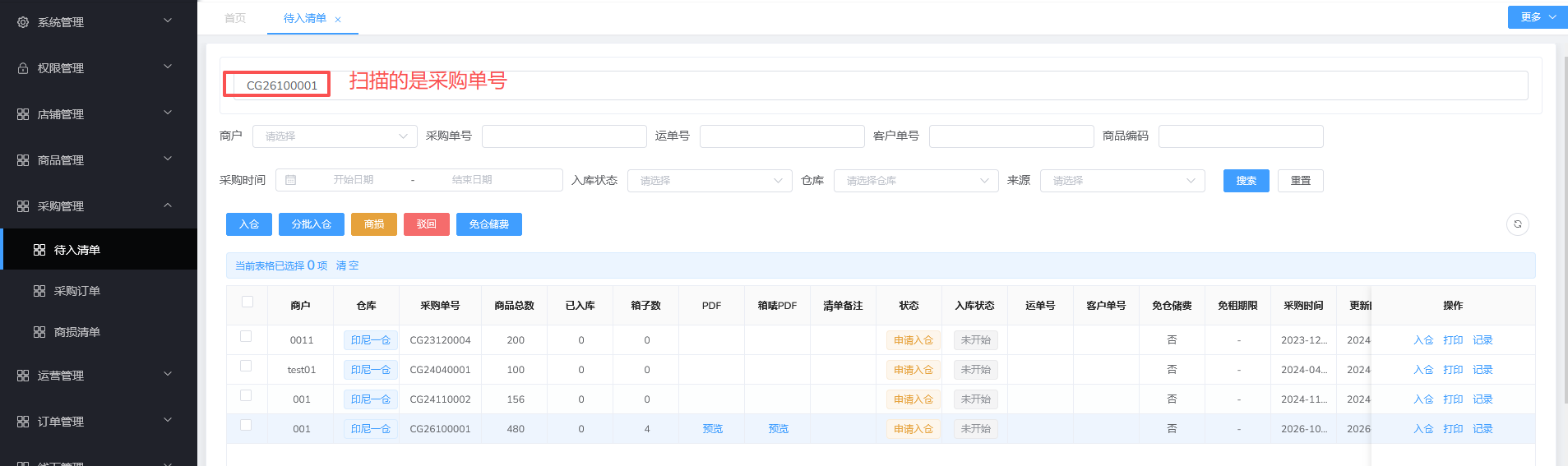
Task: Click the 采购管理 grid icon
Action: tap(23, 206)
